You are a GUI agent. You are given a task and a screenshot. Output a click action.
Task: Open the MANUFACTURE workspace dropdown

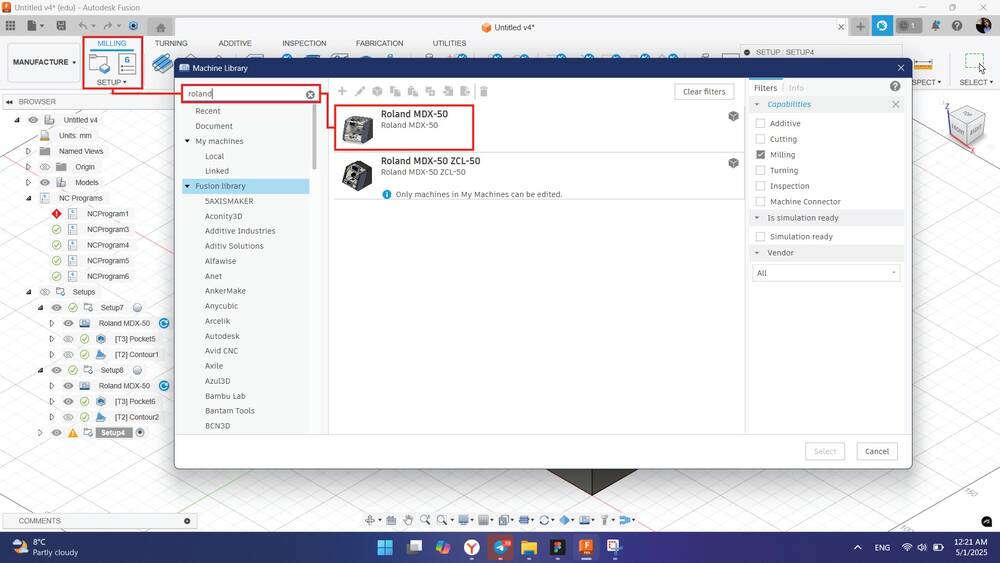click(44, 62)
